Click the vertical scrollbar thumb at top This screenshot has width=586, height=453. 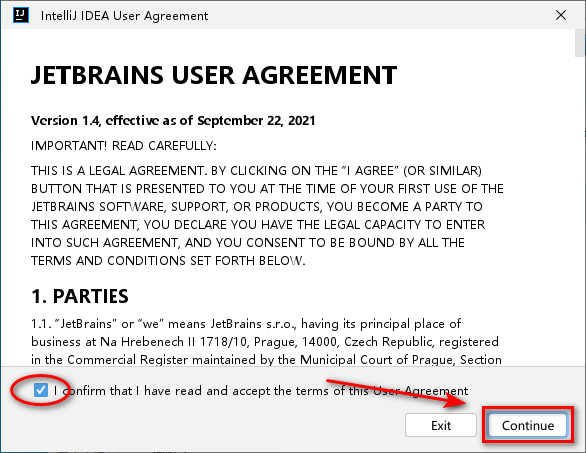[x=580, y=43]
